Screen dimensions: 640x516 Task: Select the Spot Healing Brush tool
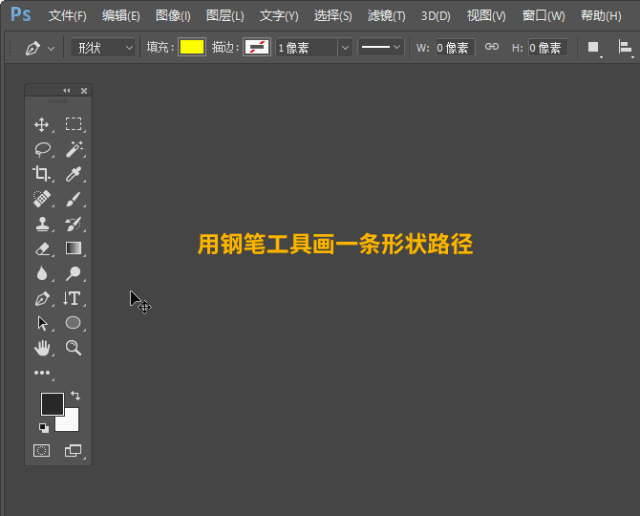(42, 199)
